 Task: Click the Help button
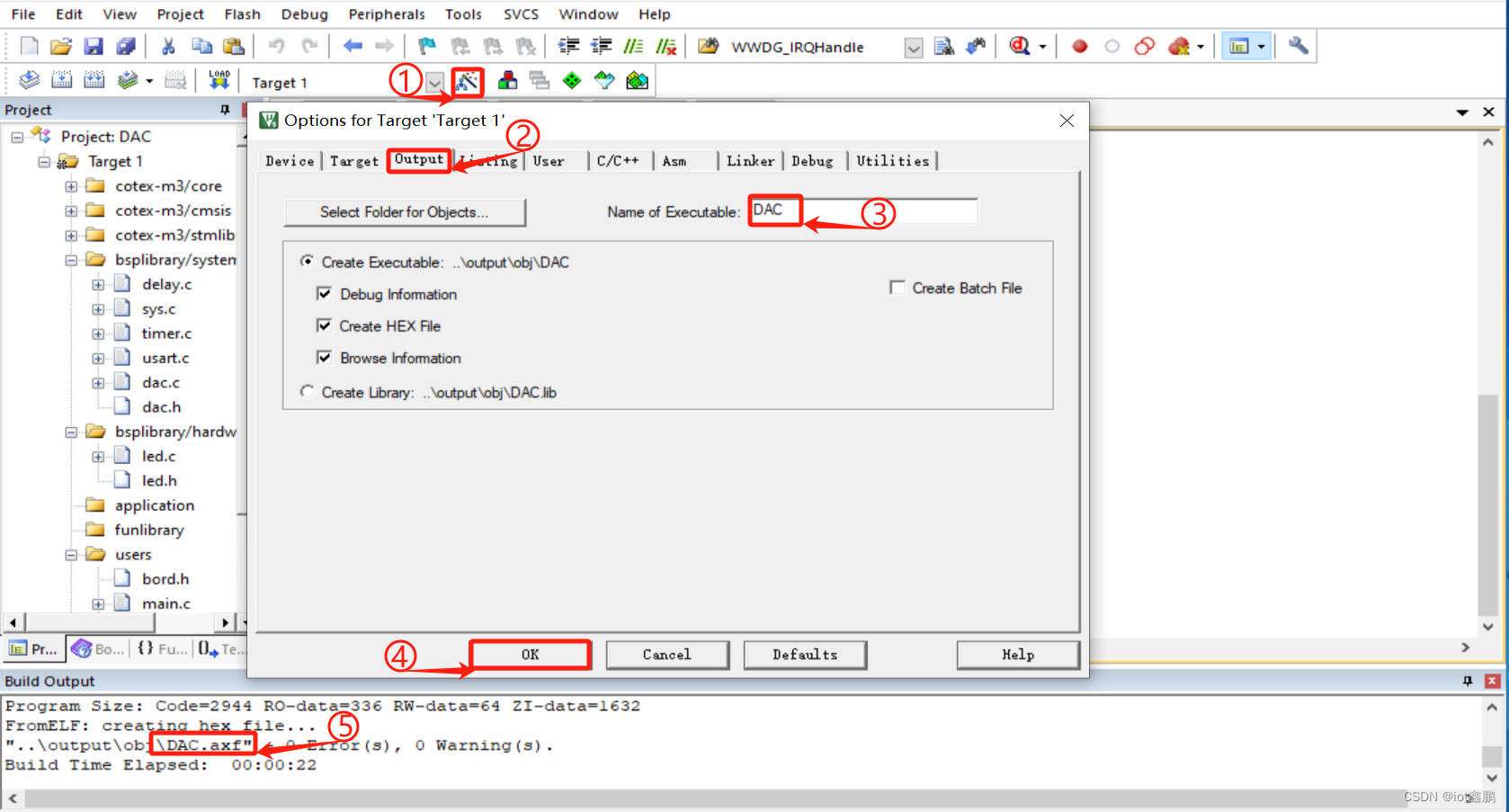click(x=1018, y=655)
